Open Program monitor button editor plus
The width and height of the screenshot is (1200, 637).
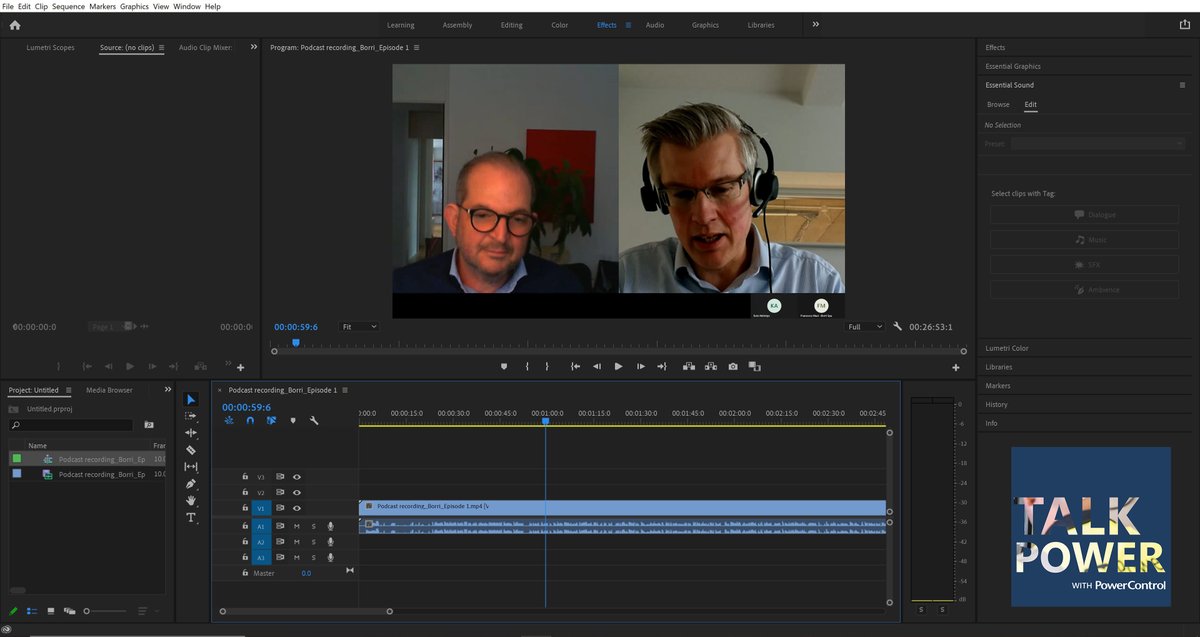point(956,368)
